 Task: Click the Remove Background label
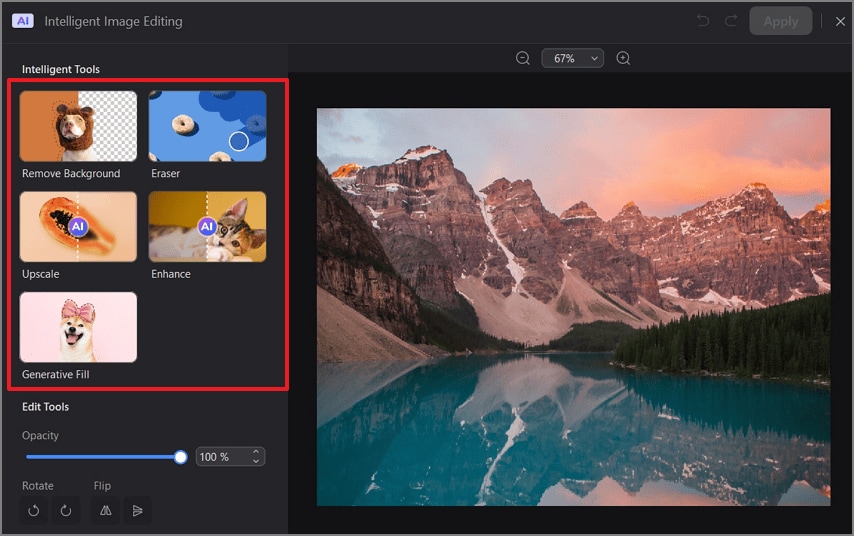[x=71, y=173]
